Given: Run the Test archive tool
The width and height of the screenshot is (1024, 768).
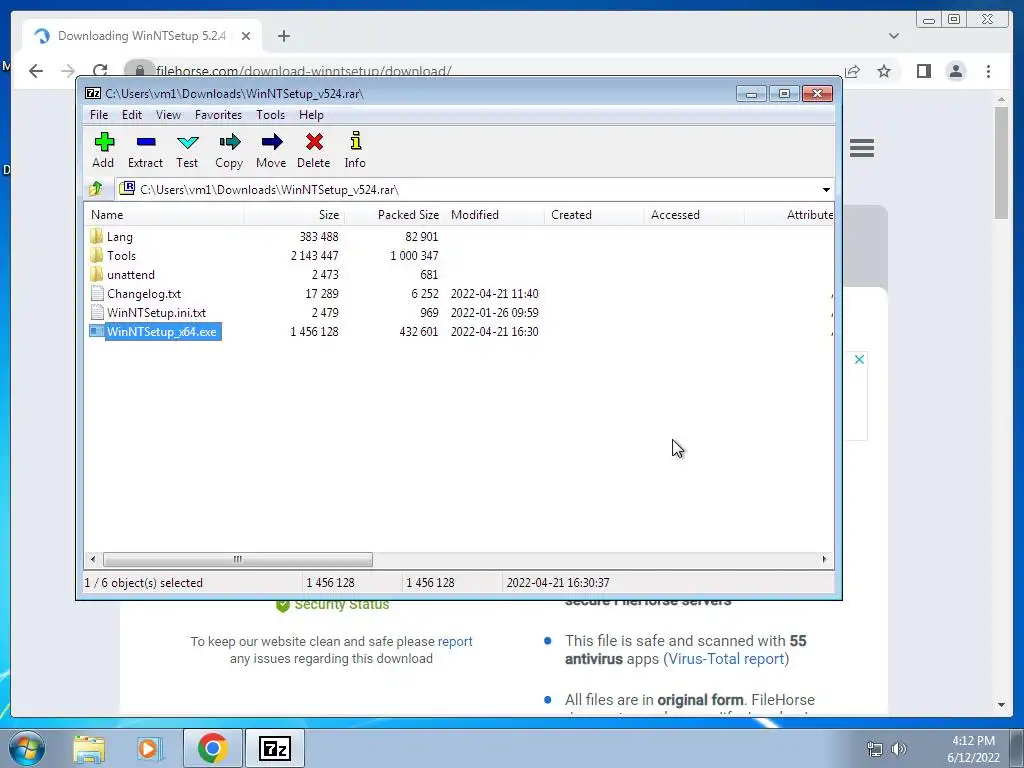Looking at the screenshot, I should [x=187, y=150].
